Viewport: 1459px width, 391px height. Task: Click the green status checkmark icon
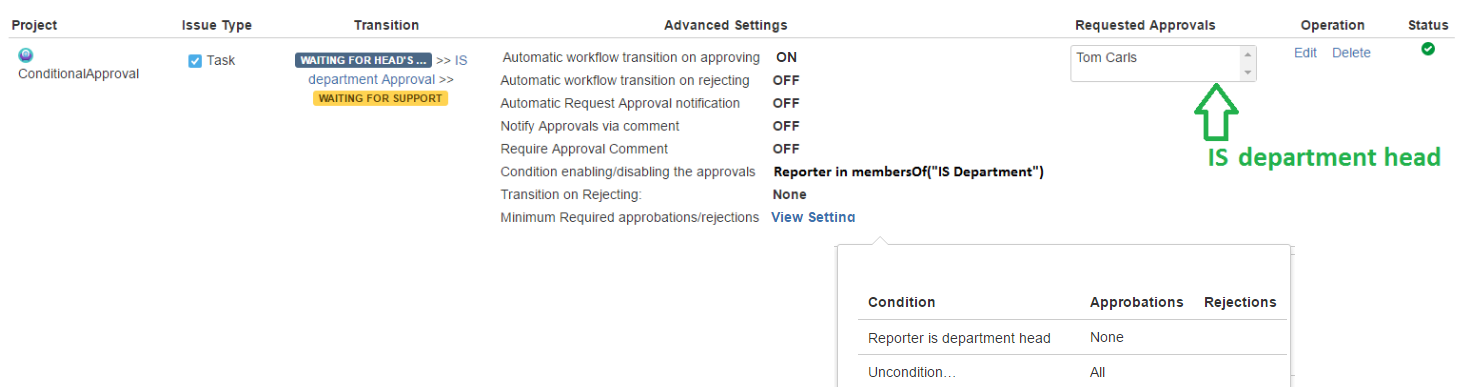pyautogui.click(x=1428, y=49)
